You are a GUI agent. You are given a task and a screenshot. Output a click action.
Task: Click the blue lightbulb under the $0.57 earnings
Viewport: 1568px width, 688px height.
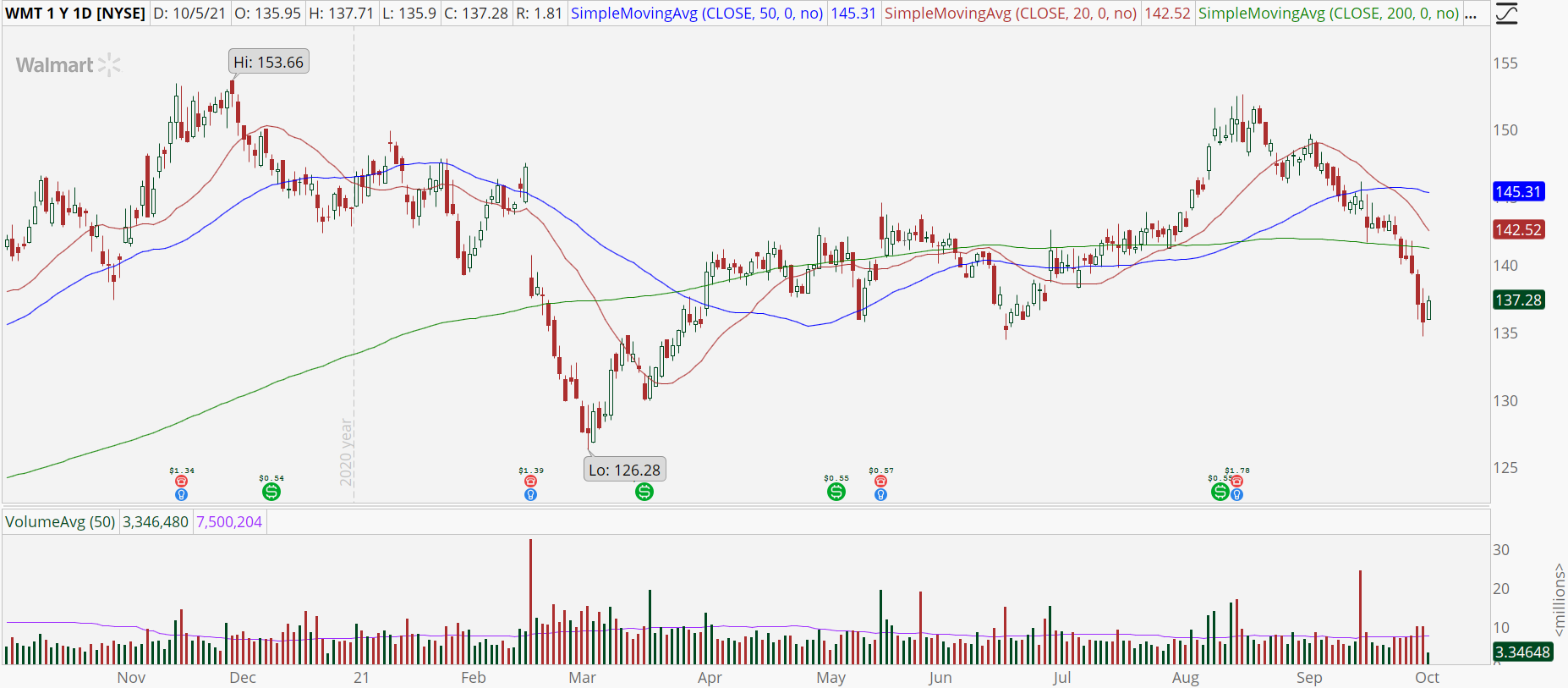pyautogui.click(x=880, y=495)
